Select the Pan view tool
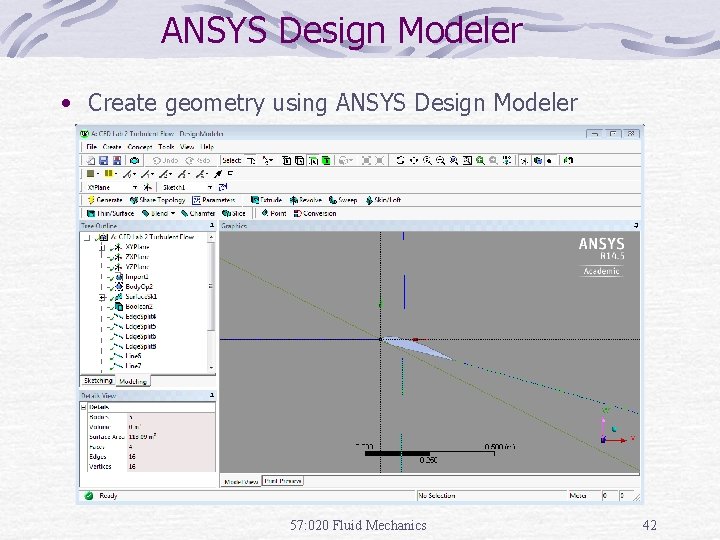 pos(414,160)
